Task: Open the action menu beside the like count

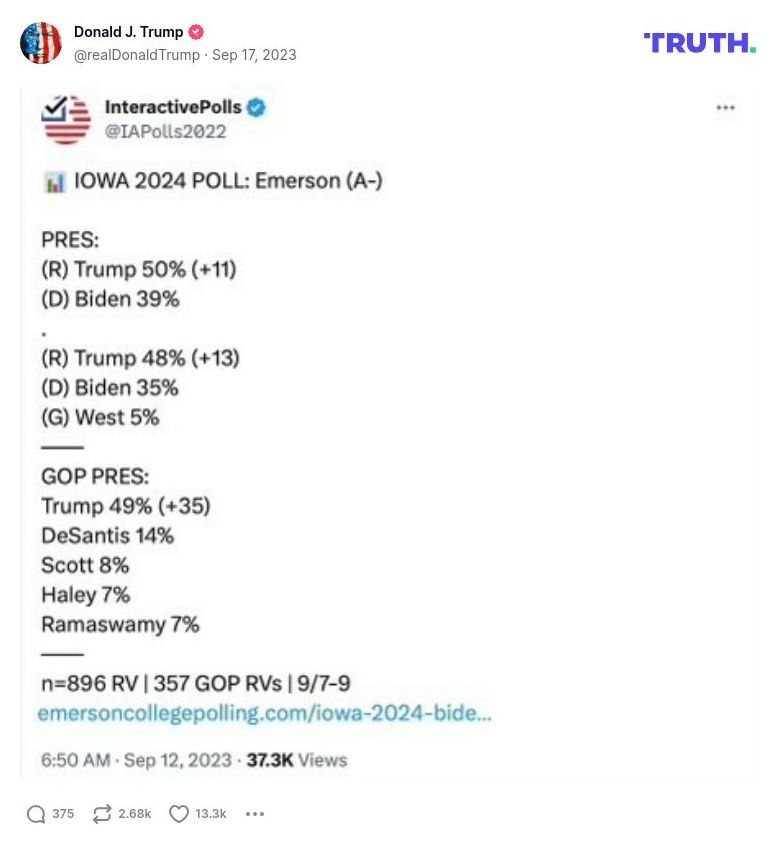Action: (x=254, y=814)
